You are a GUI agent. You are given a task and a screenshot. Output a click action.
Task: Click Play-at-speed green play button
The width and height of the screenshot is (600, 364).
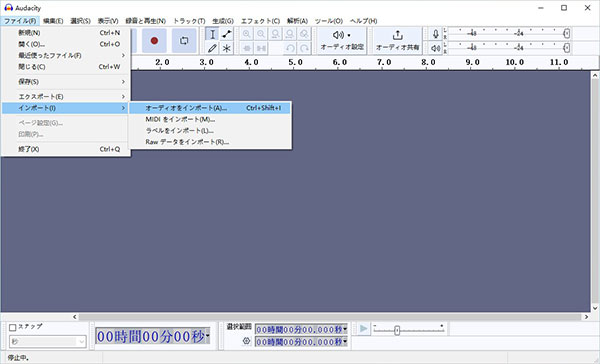coord(364,328)
